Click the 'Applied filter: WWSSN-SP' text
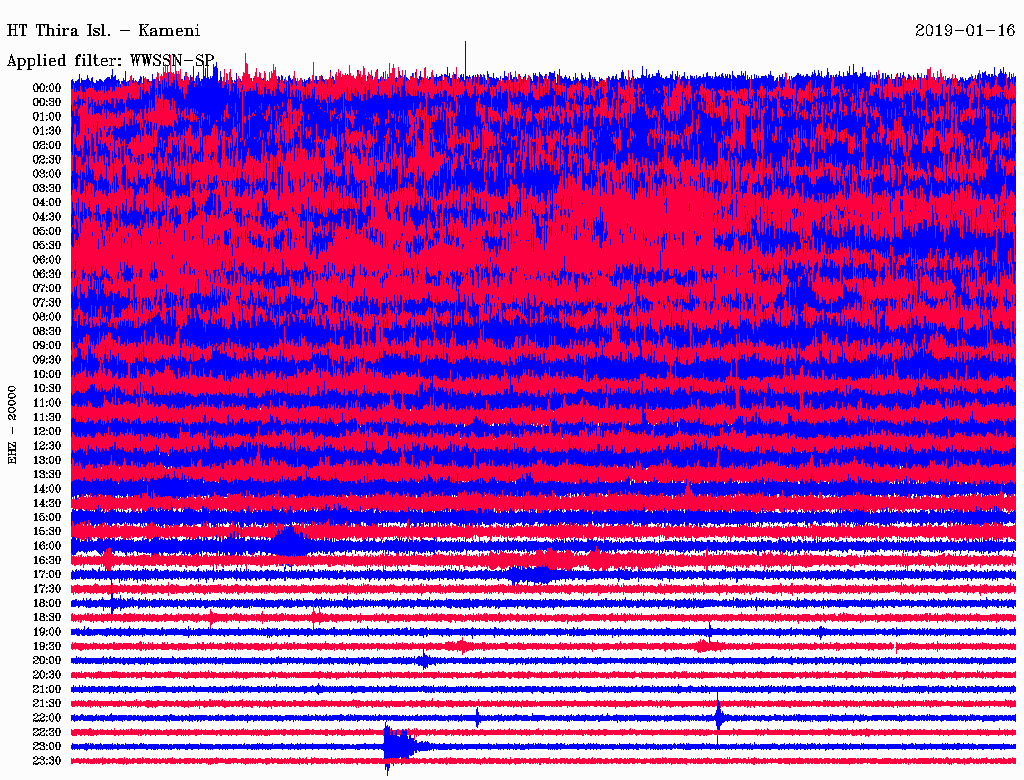 pos(110,61)
